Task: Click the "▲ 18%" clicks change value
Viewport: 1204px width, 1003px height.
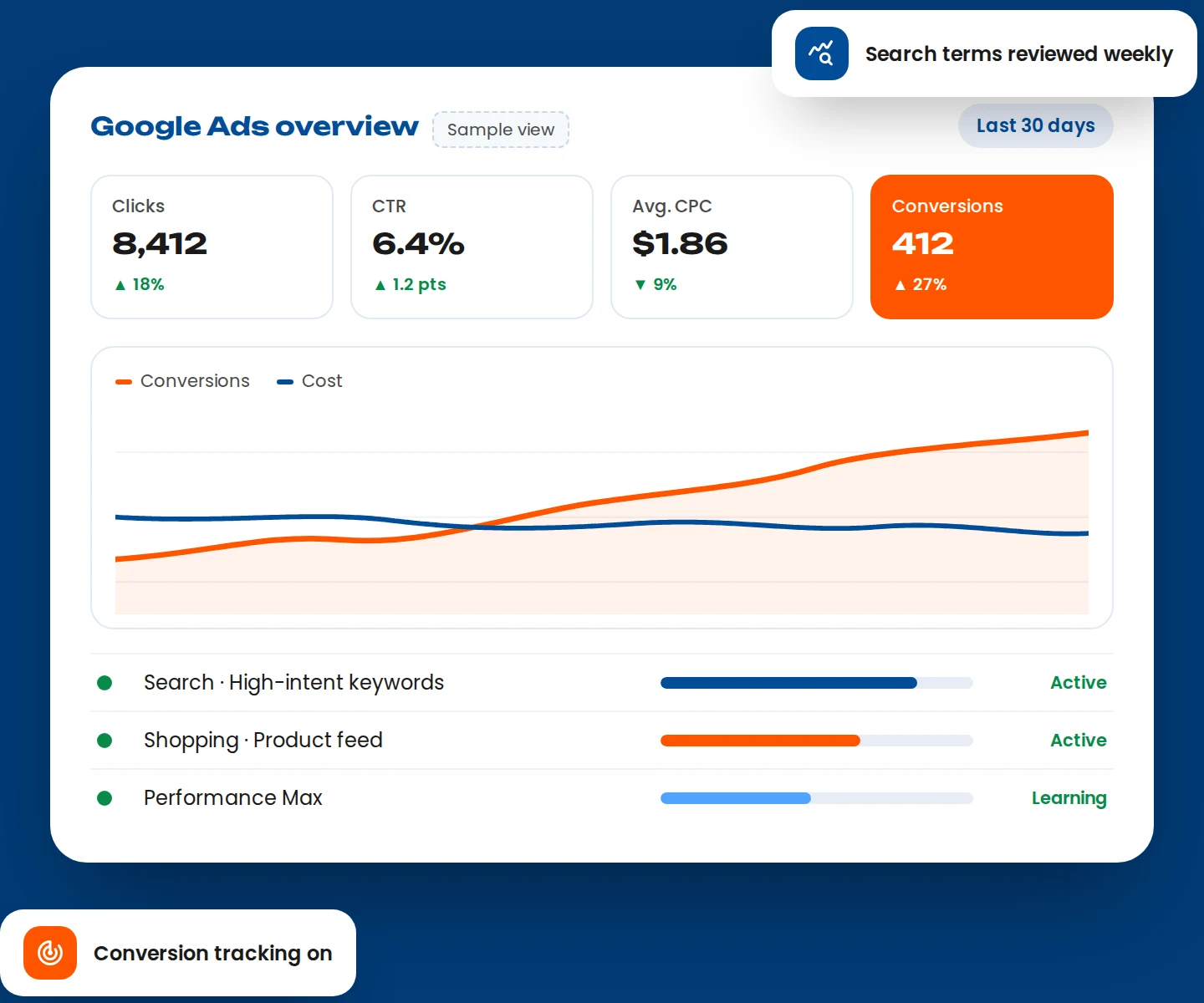Action: [x=139, y=284]
